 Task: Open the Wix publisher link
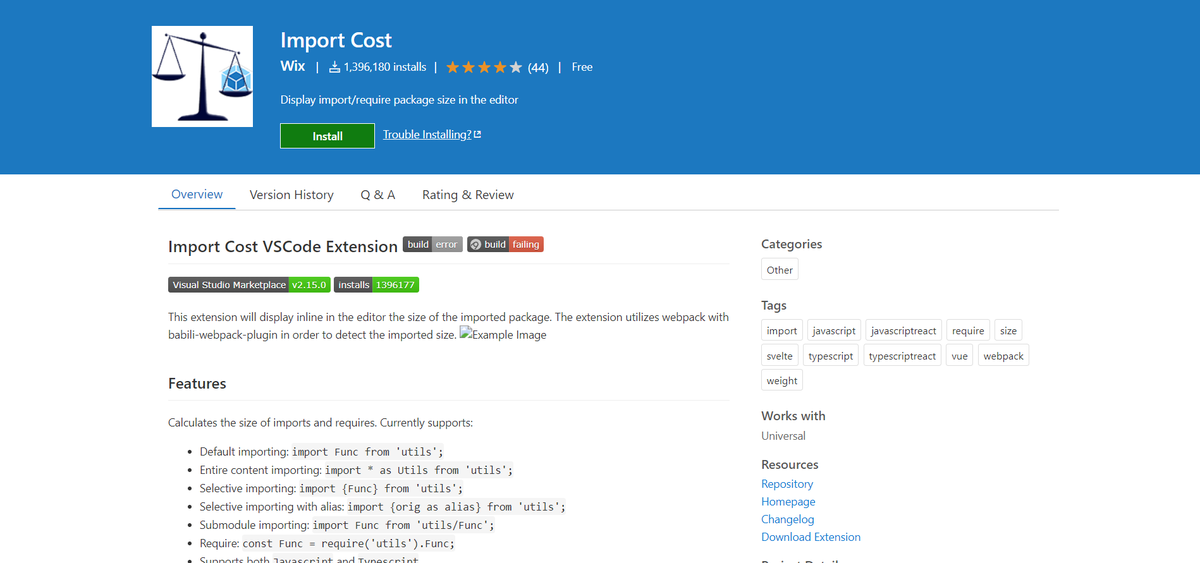point(293,66)
